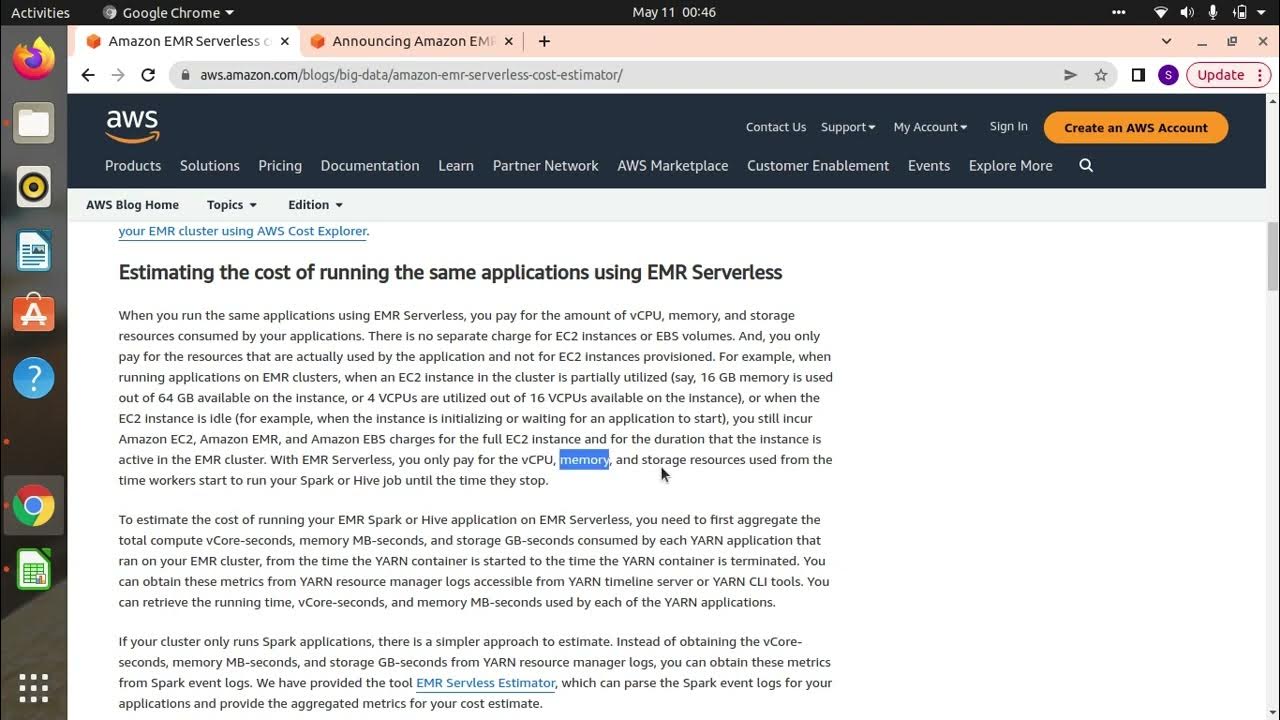Click Create an AWS Account button
The height and width of the screenshot is (720, 1280).
pos(1136,128)
